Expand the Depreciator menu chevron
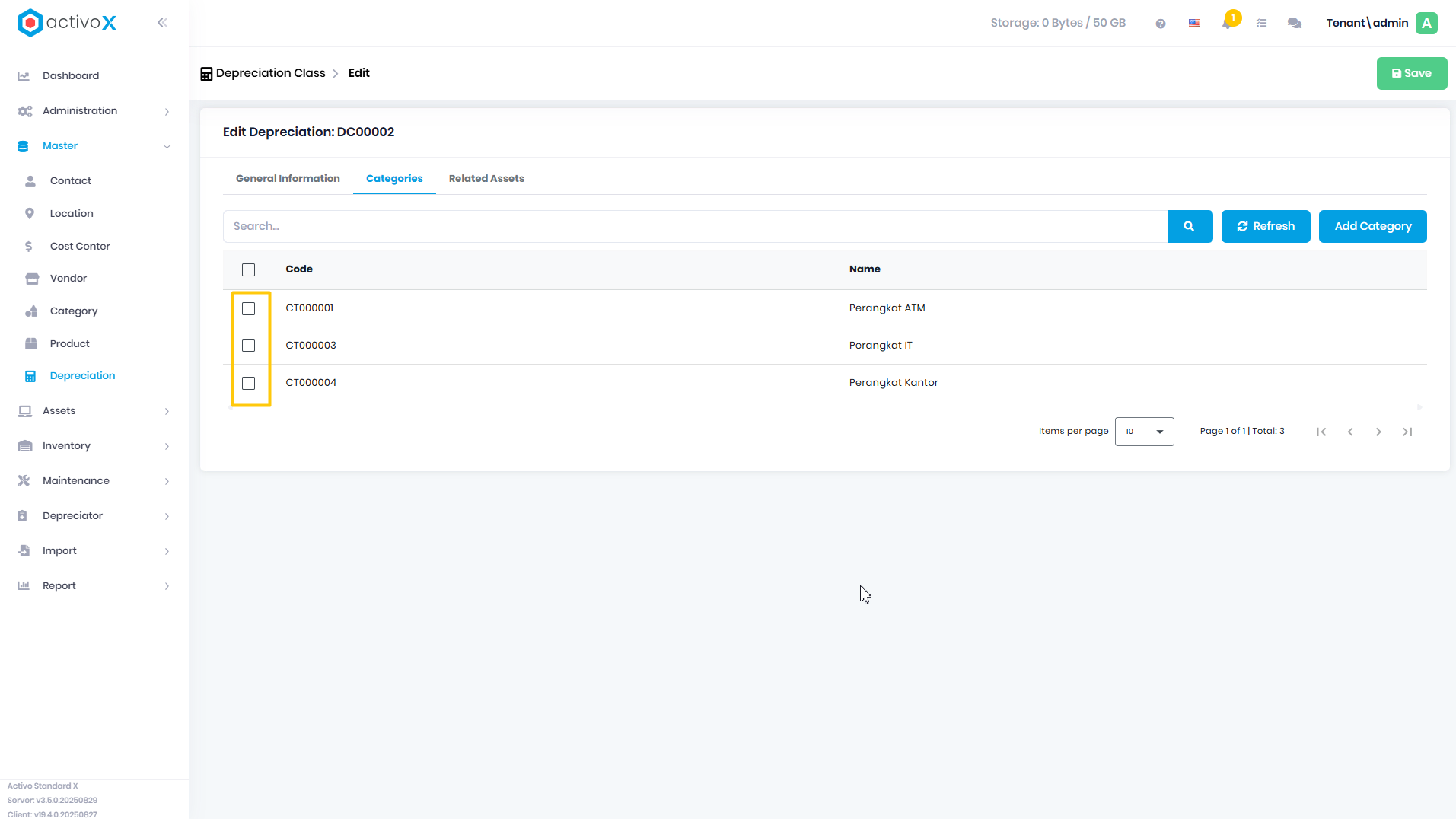The width and height of the screenshot is (1456, 819). (x=167, y=517)
